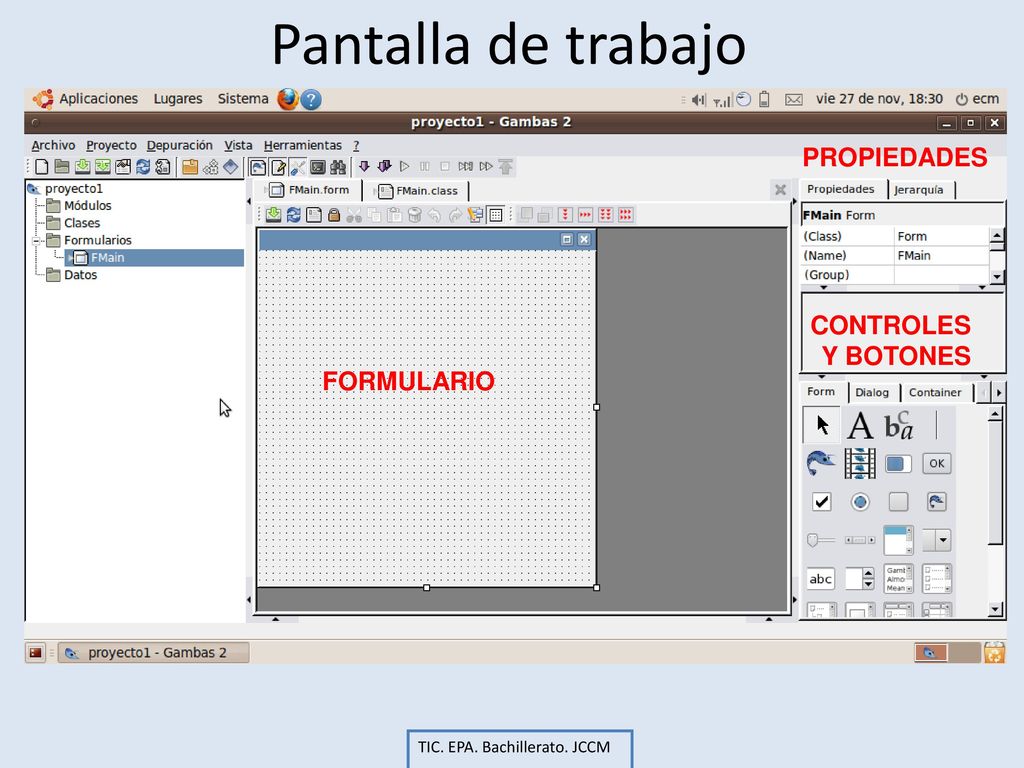1024x768 pixels.
Task: Click the scissors cut icon in form toolbar
Action: [354, 215]
